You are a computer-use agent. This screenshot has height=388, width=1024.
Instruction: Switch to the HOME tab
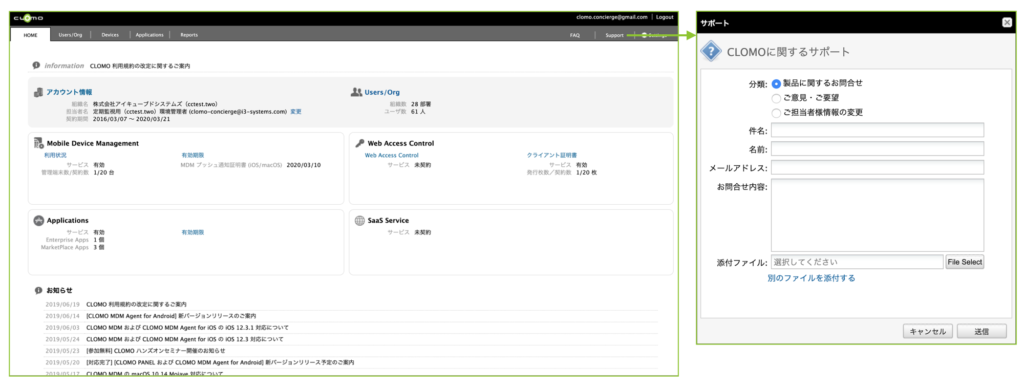click(31, 35)
